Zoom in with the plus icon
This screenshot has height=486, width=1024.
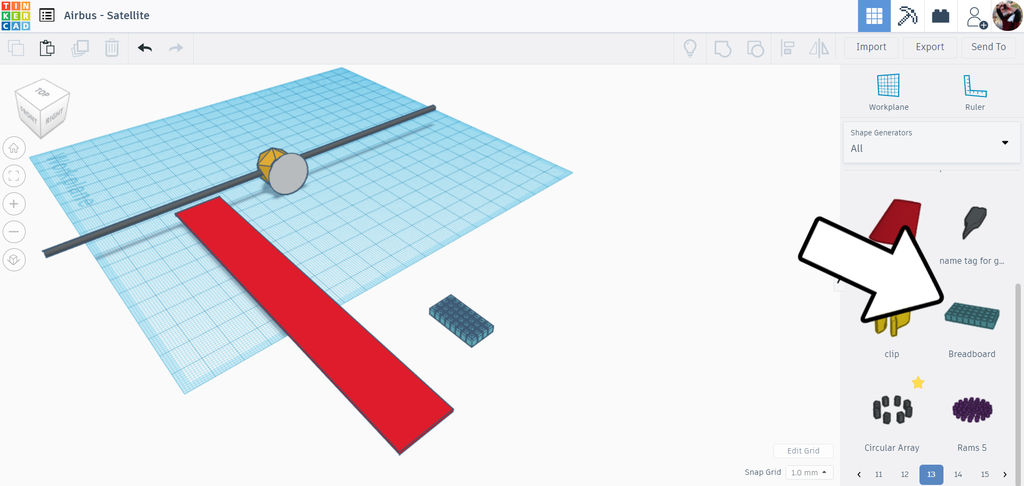tap(14, 204)
